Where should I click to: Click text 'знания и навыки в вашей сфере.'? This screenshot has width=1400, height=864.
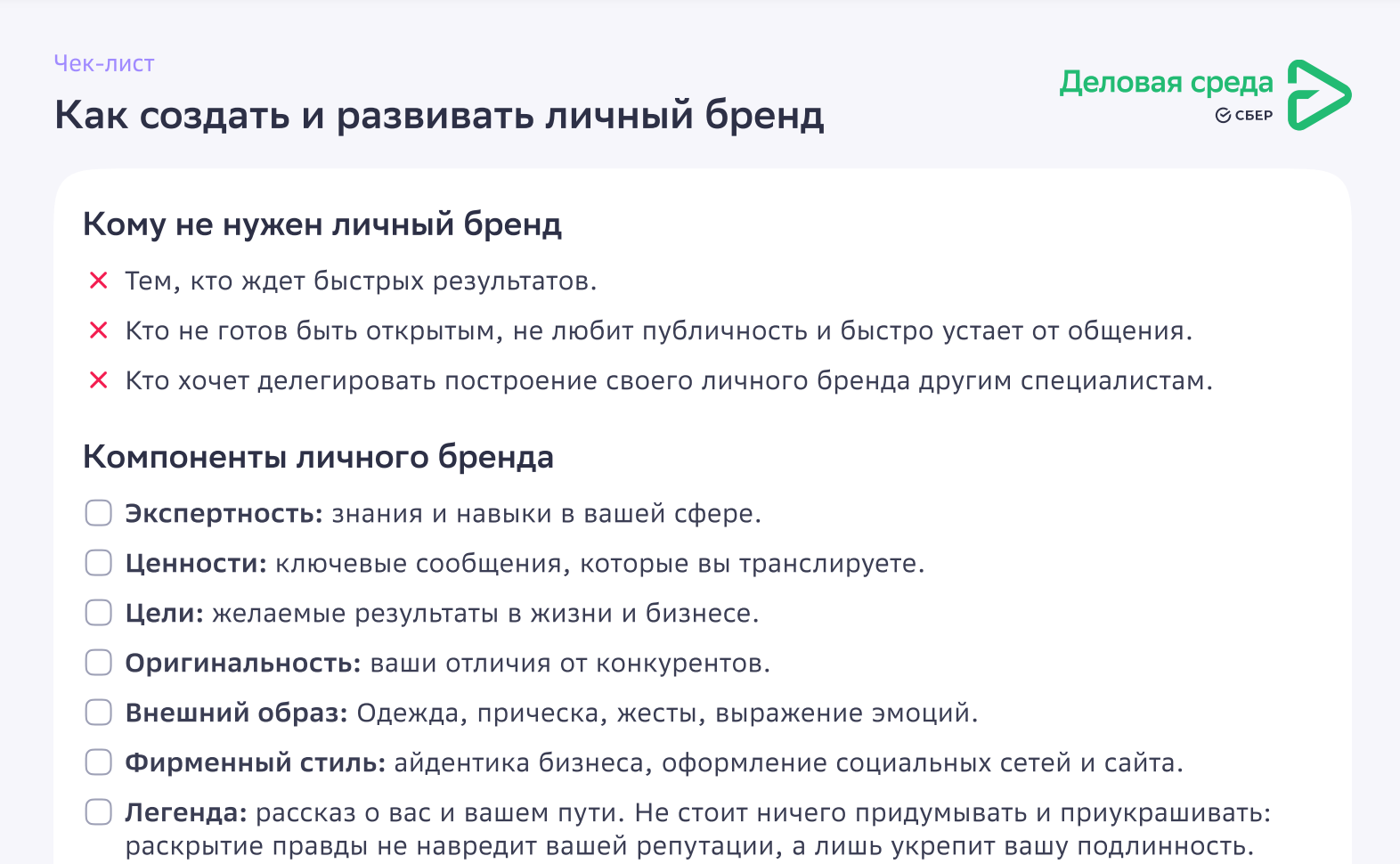click(547, 514)
